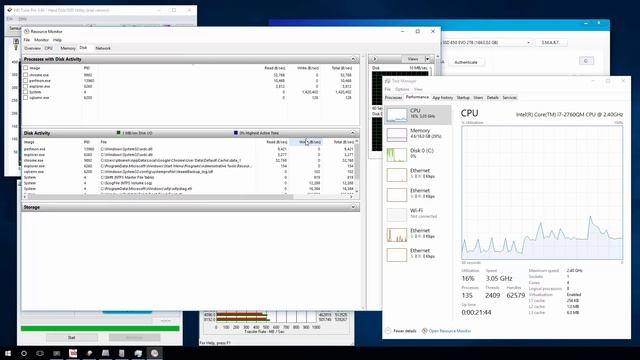Tick the Image select-all checkbox
The height and width of the screenshot is (360, 640).
click(26, 68)
